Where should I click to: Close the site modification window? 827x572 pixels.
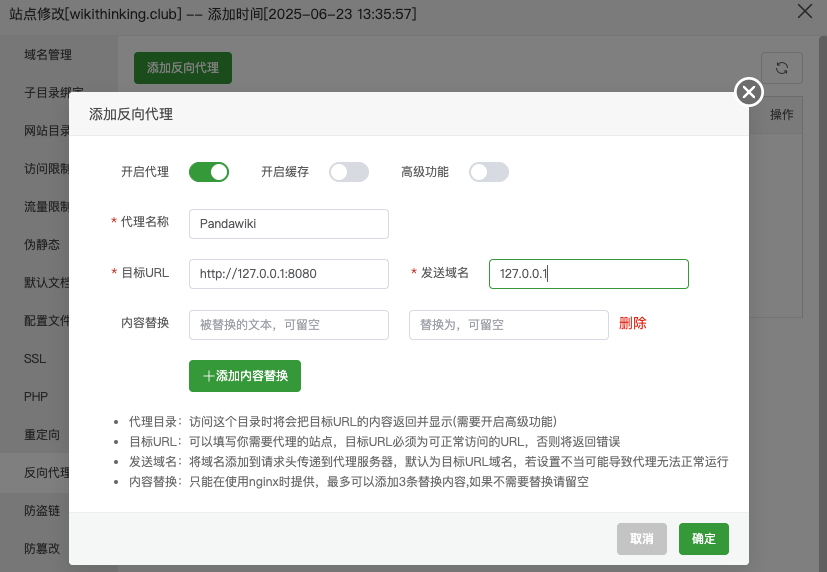click(x=805, y=11)
